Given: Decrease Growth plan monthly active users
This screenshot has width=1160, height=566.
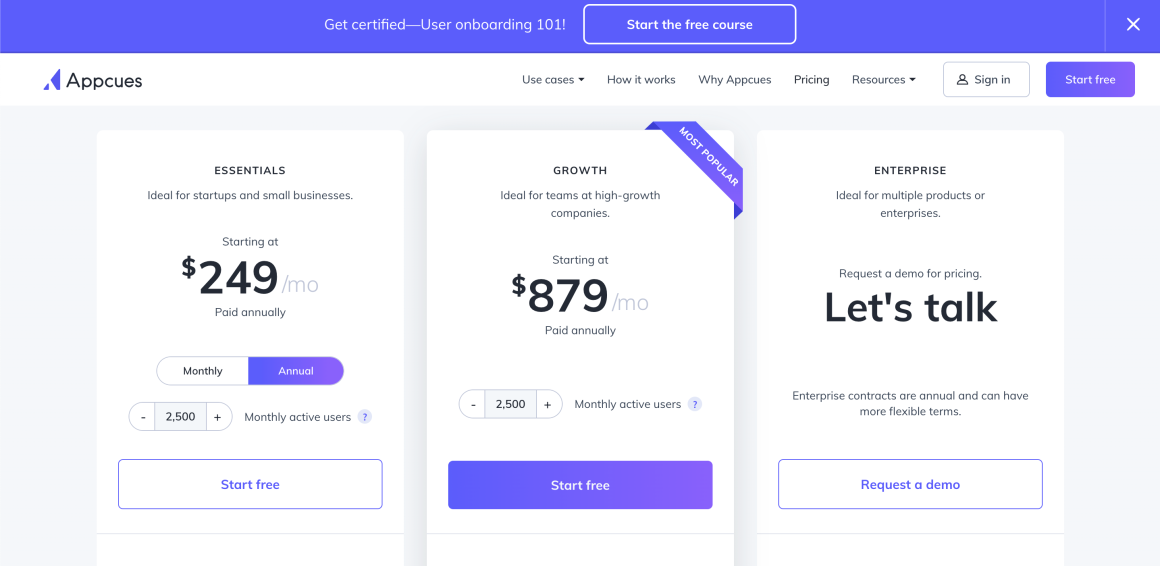Looking at the screenshot, I should [x=473, y=404].
